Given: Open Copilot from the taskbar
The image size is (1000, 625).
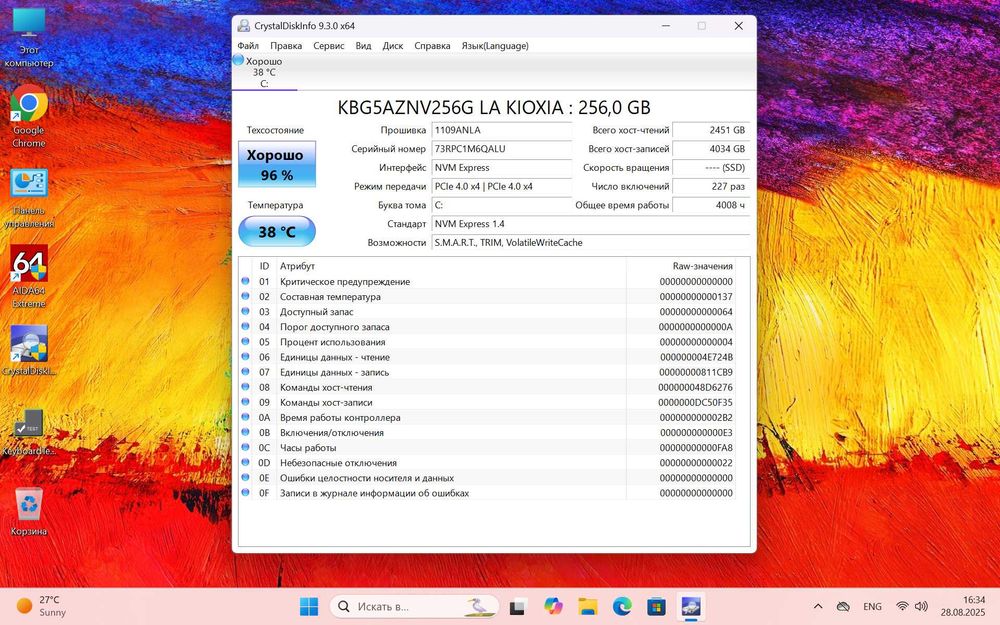Looking at the screenshot, I should 553,607.
